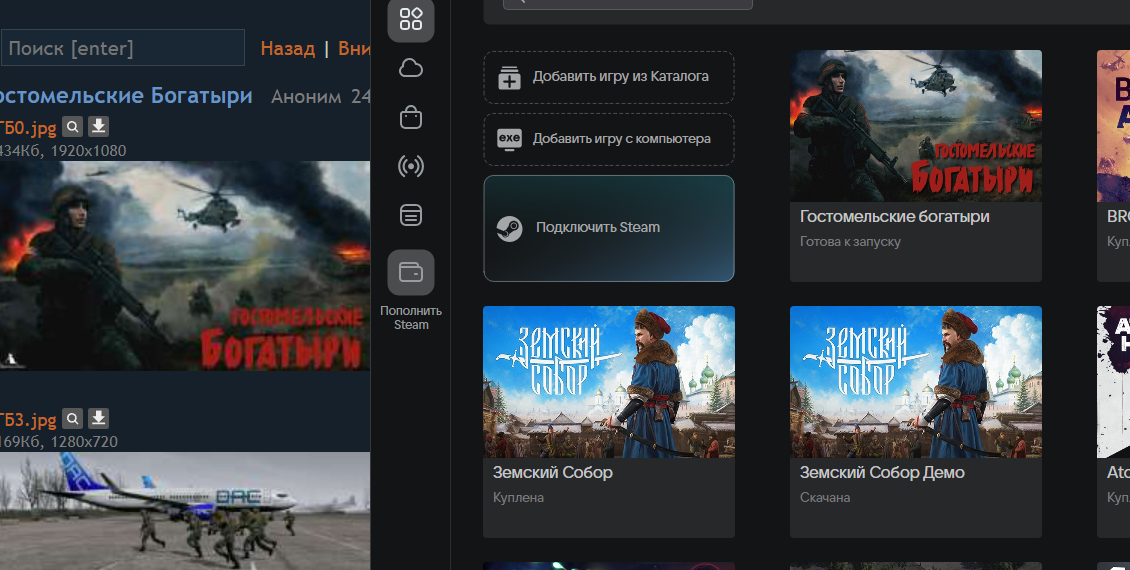Open Гостомельские богатыри game cover in launcher
This screenshot has height=570, width=1130.
pos(916,126)
